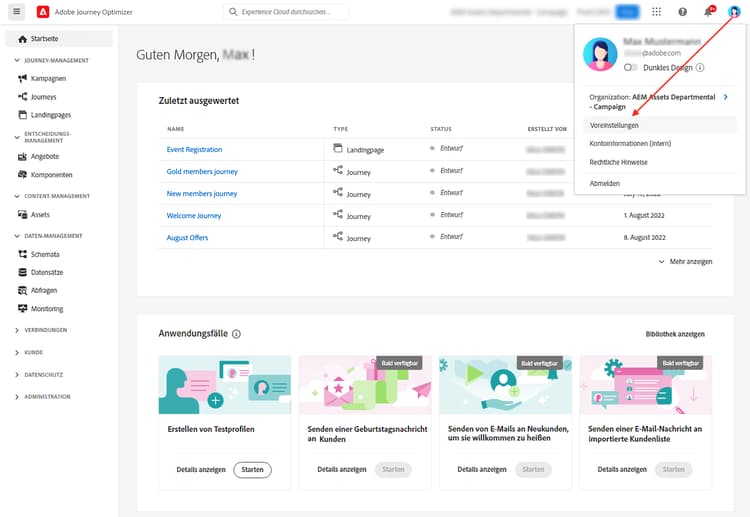Click the Landingpages sidebar icon

(x=22, y=115)
